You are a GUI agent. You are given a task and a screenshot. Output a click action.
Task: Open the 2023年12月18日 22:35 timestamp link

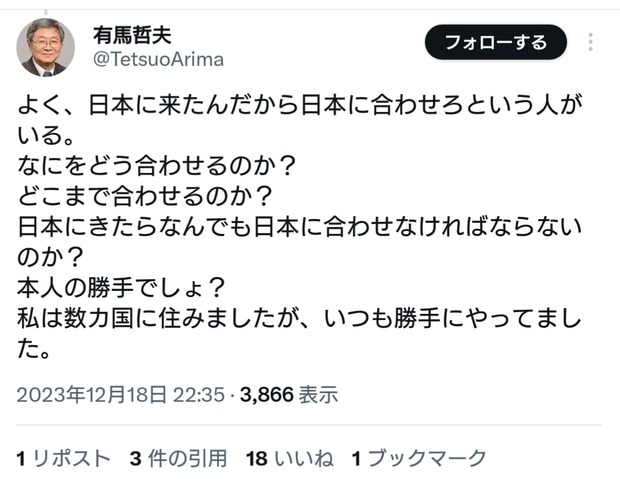pos(121,394)
